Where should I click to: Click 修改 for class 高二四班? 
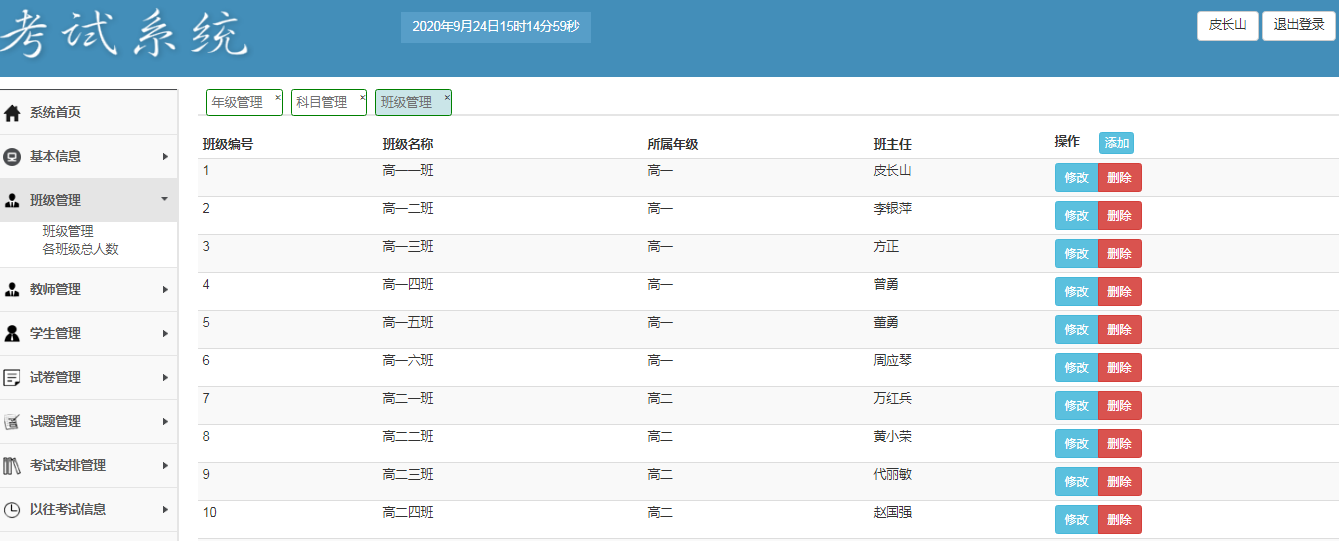[x=1076, y=520]
